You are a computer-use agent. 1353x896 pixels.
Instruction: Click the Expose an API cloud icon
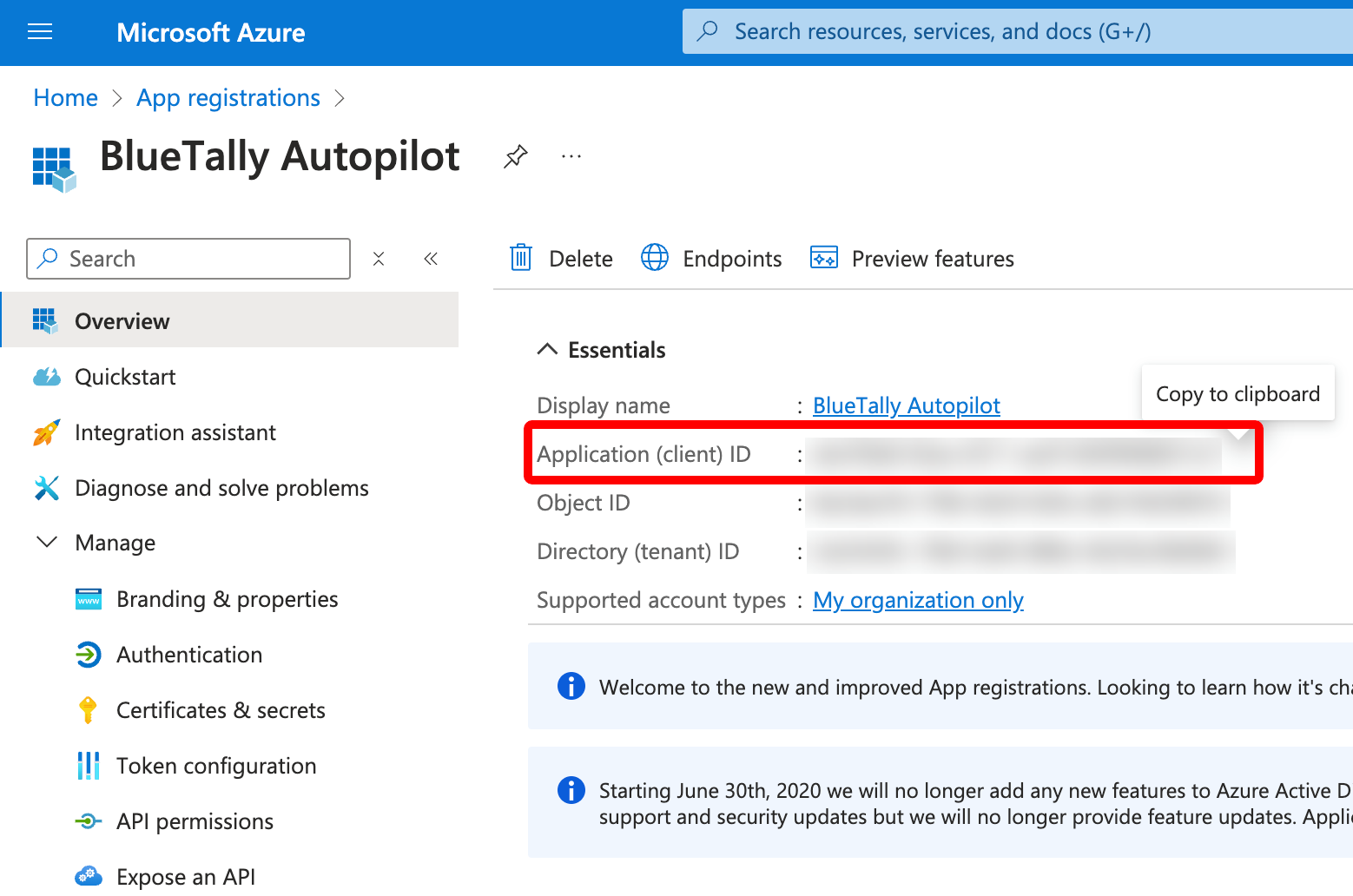[89, 876]
